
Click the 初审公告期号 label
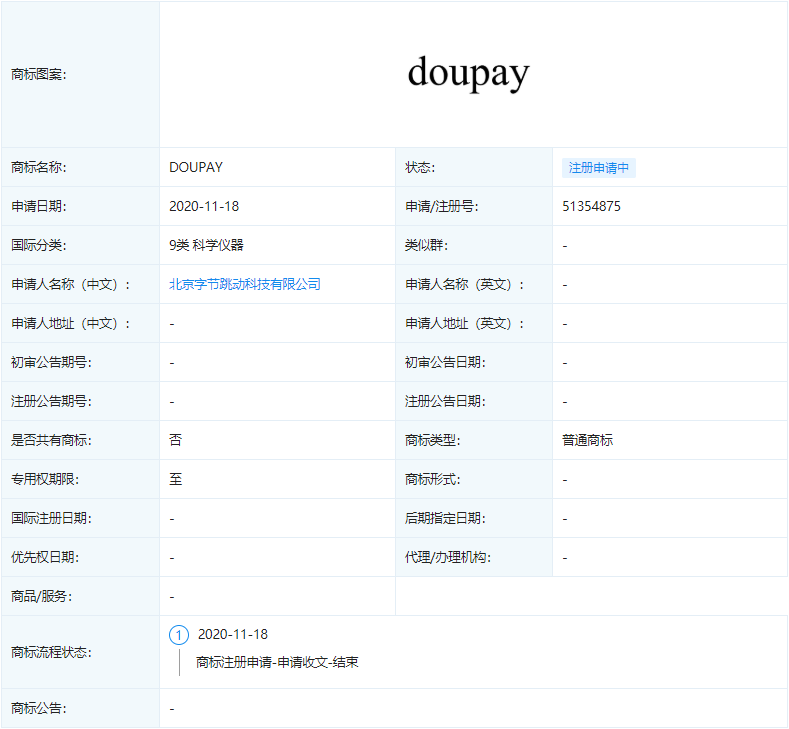[51, 362]
